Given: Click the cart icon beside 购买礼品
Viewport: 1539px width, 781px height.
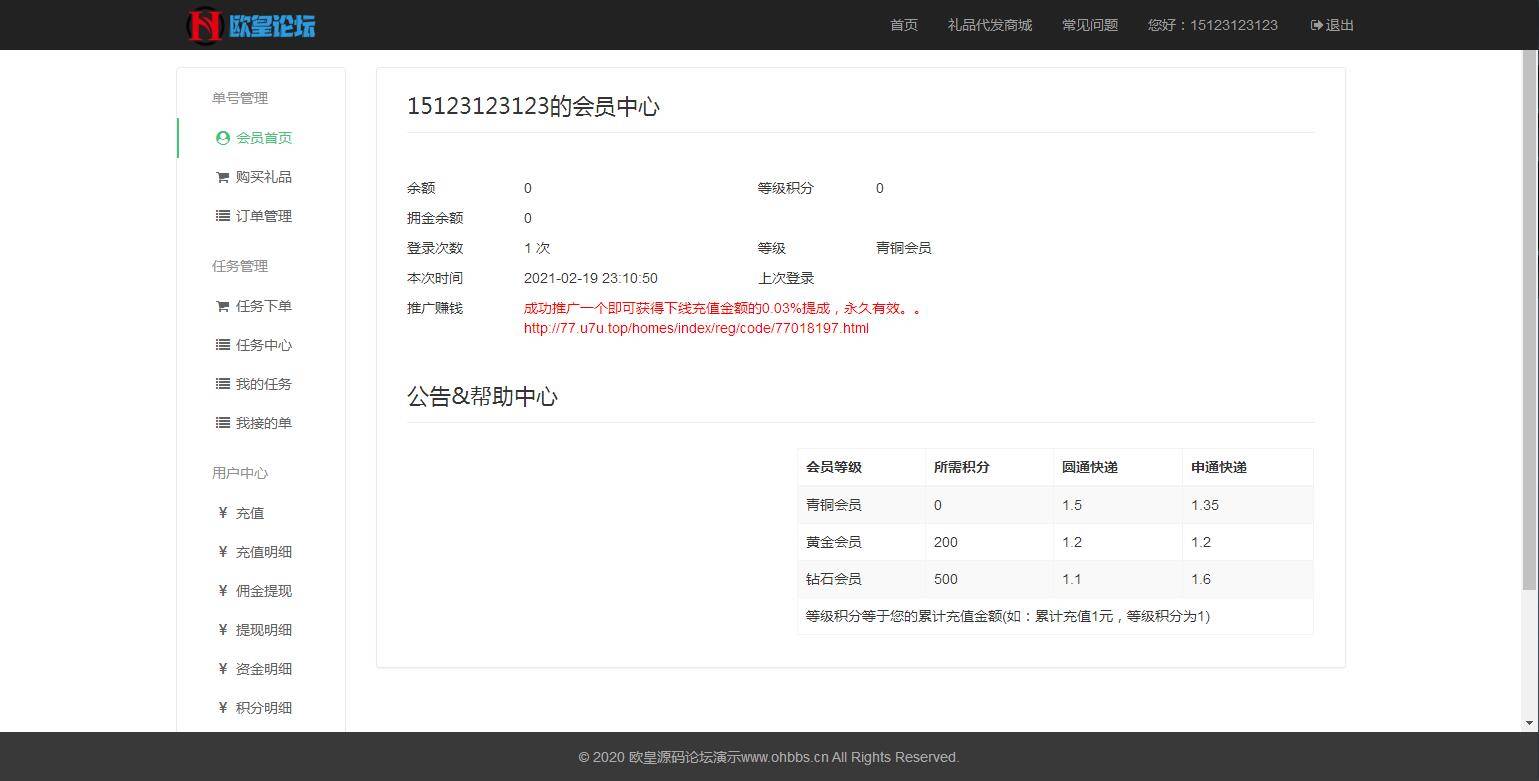Looking at the screenshot, I should pos(222,177).
